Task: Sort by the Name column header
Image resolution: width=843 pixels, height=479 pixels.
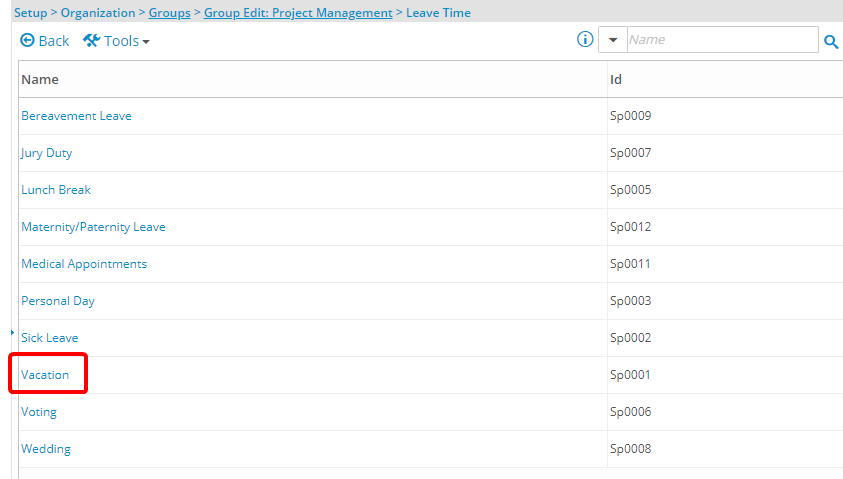Action: coord(40,80)
